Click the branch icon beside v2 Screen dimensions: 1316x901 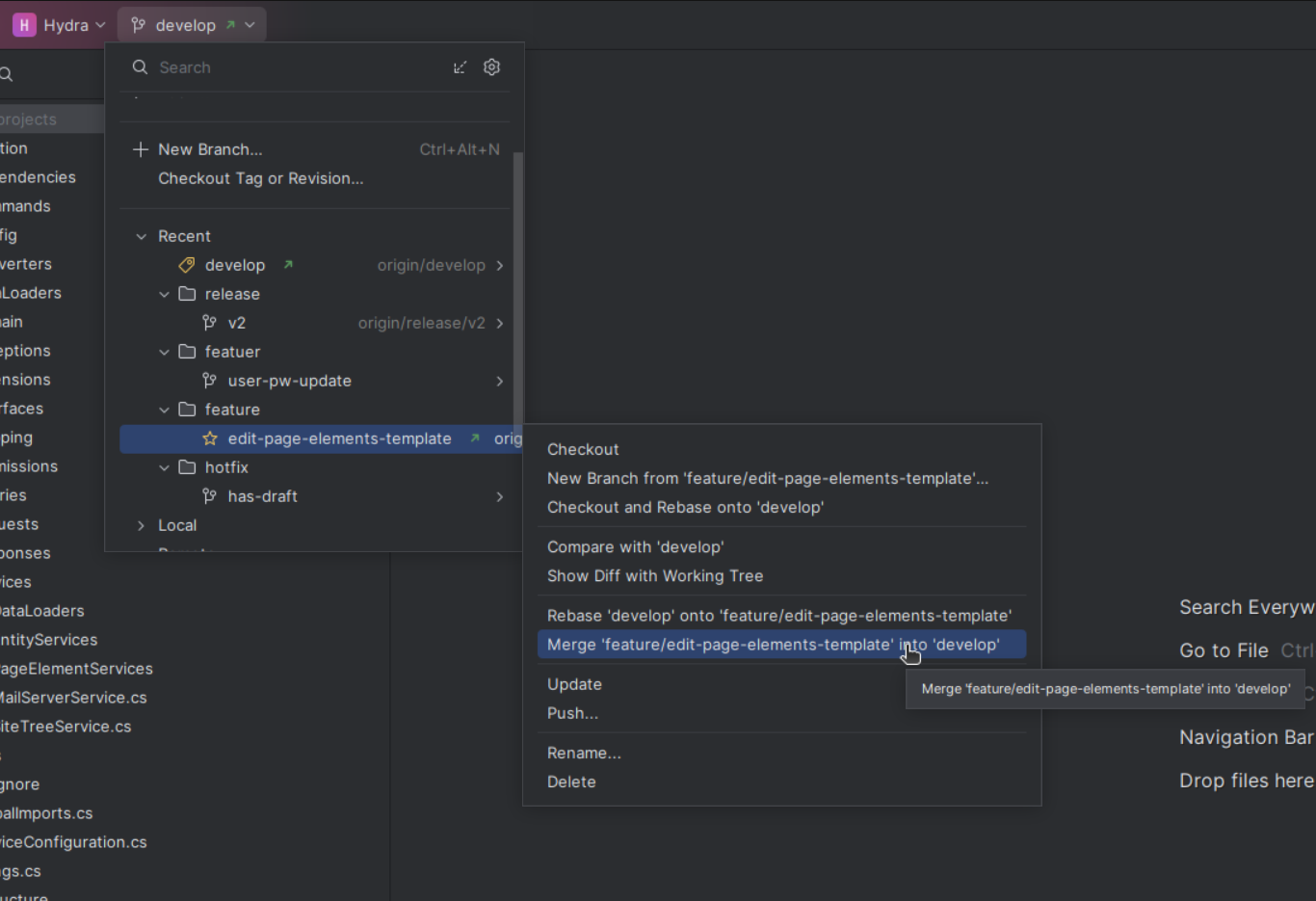(210, 323)
